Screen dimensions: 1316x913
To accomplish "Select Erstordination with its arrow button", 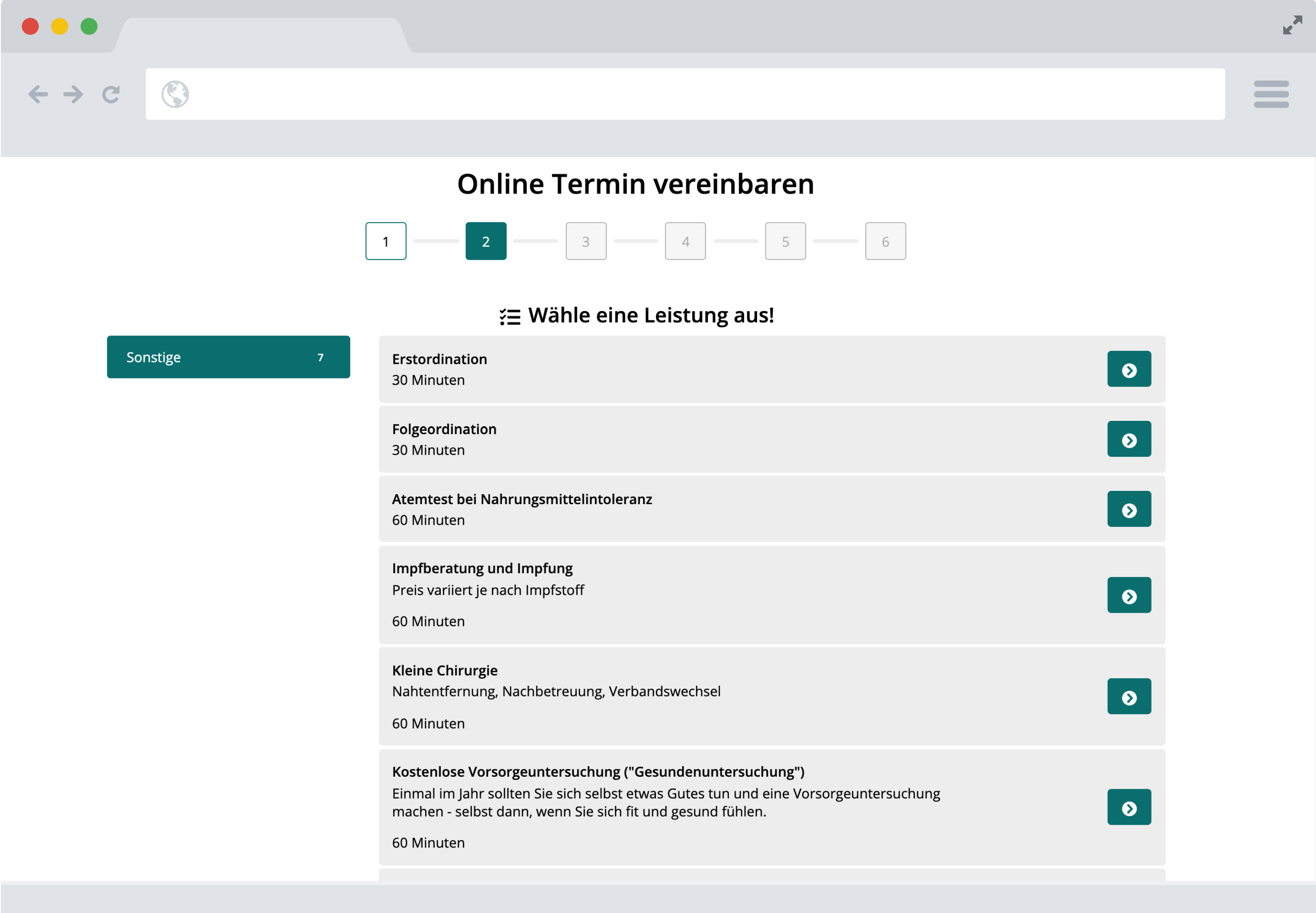I will pyautogui.click(x=1129, y=369).
